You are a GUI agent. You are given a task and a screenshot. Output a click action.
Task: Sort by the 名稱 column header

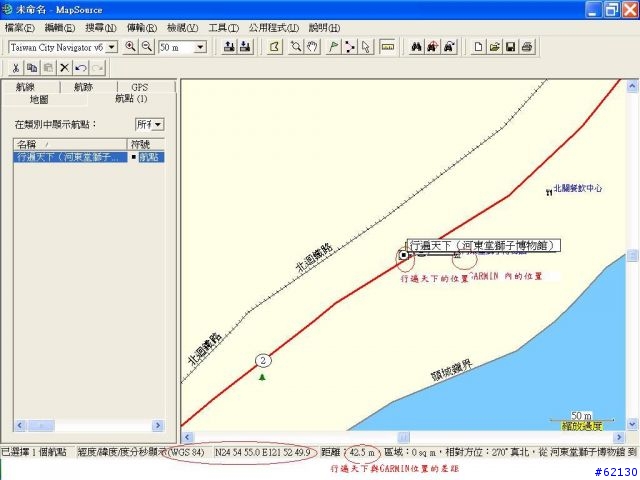pyautogui.click(x=70, y=144)
